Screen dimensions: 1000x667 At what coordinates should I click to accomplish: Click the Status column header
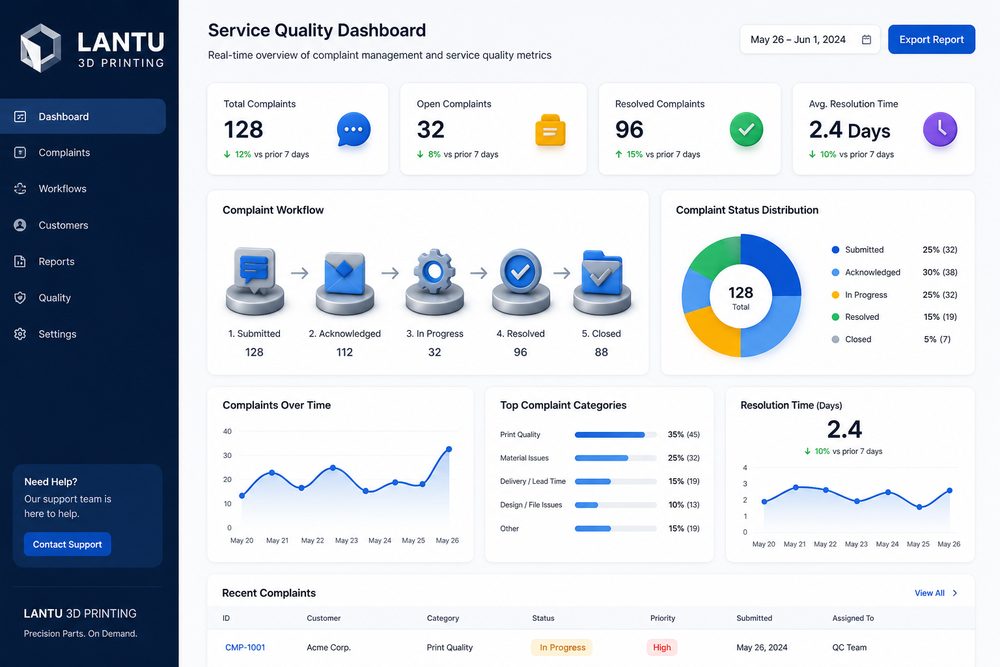pos(543,618)
